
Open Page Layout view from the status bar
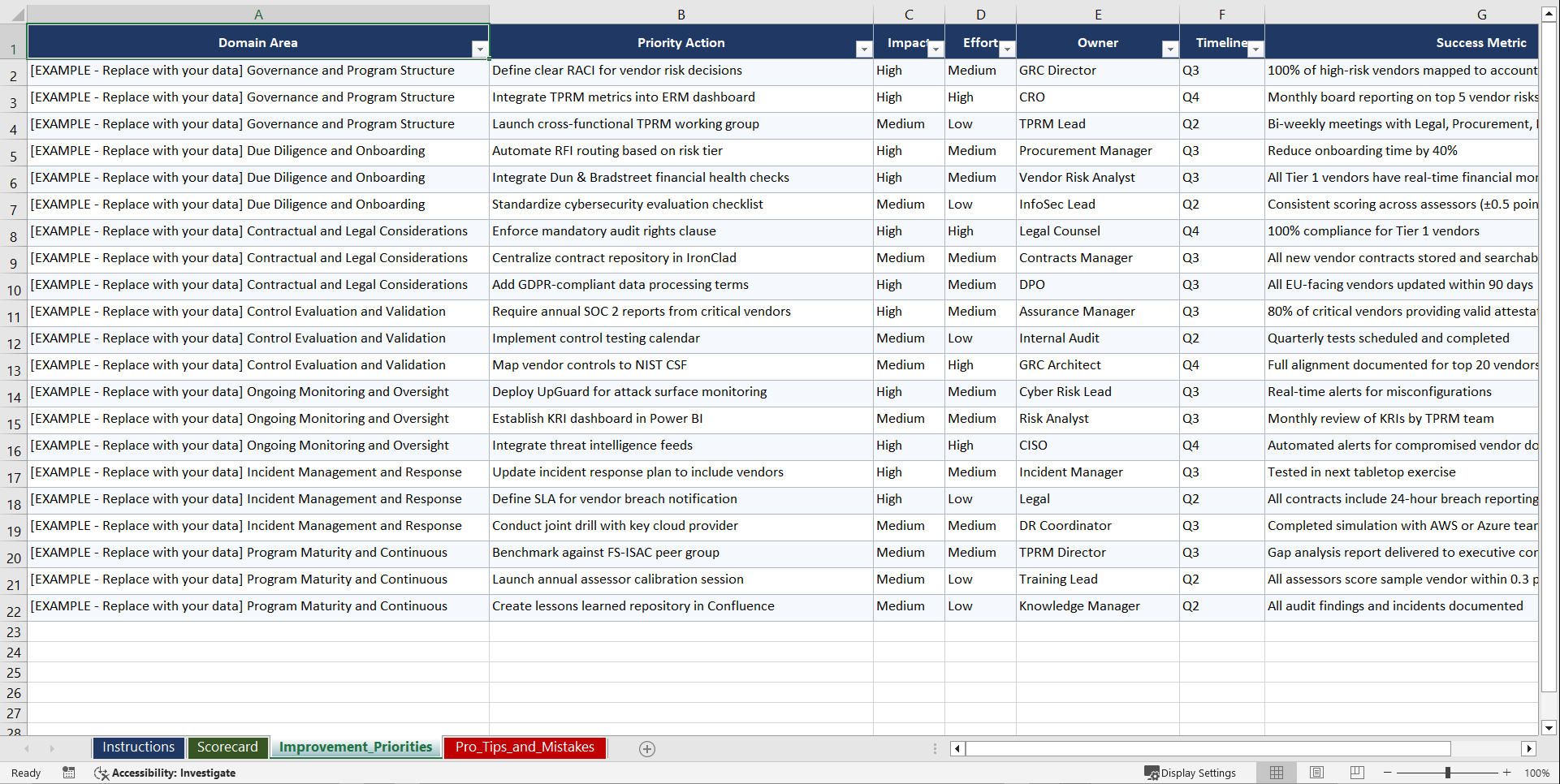(1316, 773)
